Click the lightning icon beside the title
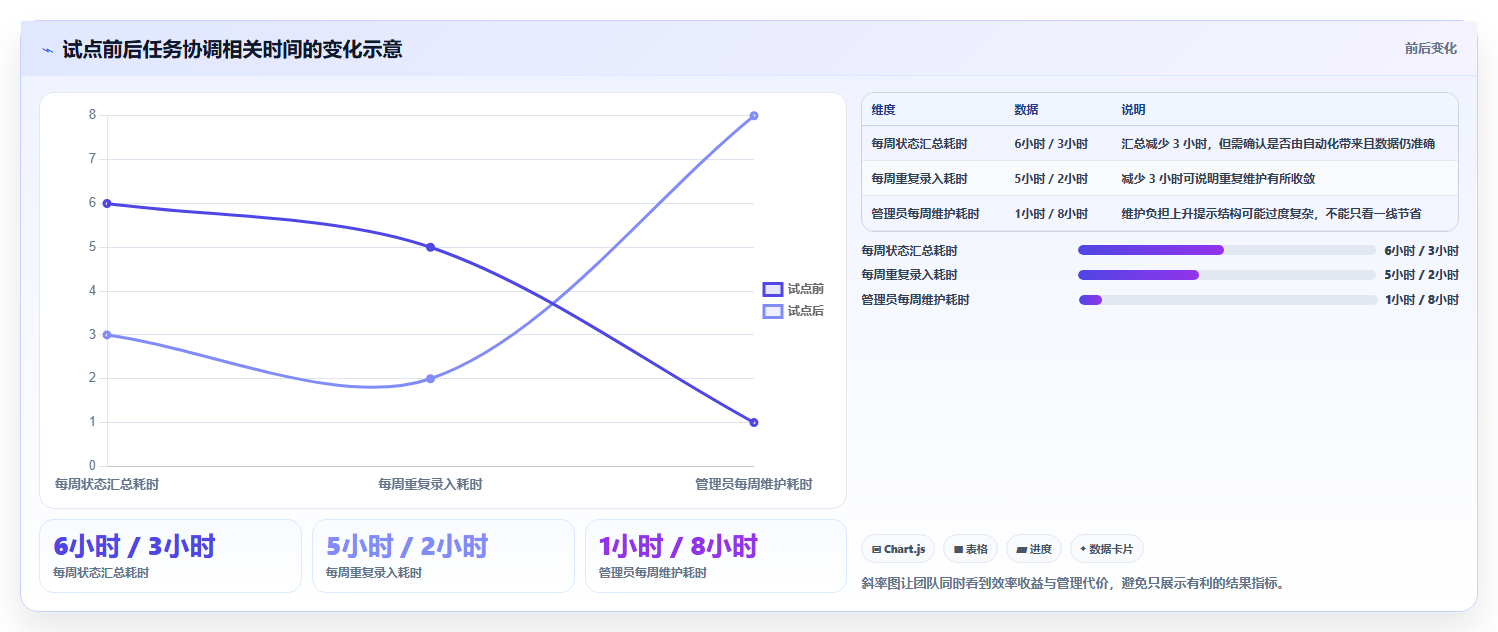1498x632 pixels. [47, 50]
